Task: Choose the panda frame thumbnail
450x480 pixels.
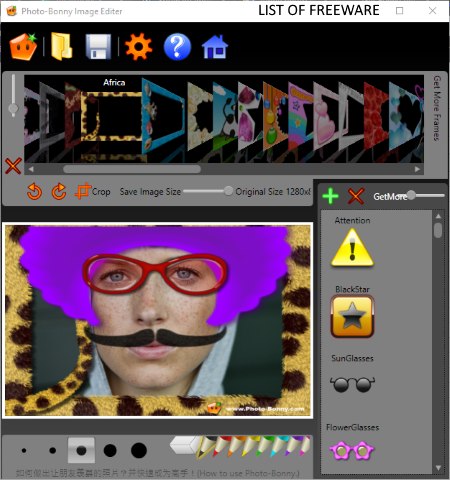Action: click(x=225, y=116)
